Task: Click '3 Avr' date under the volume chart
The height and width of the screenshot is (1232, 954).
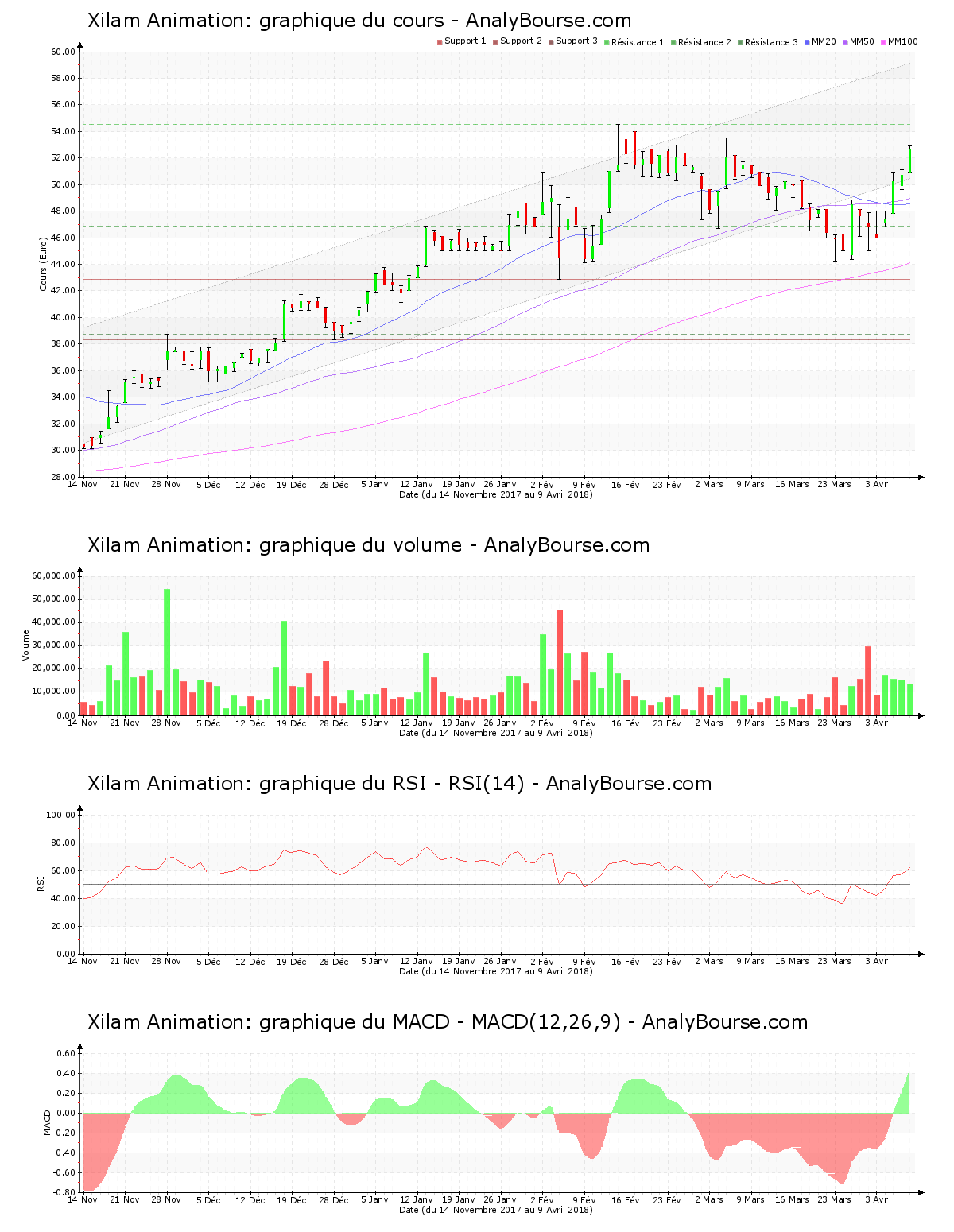Action: pyautogui.click(x=876, y=723)
